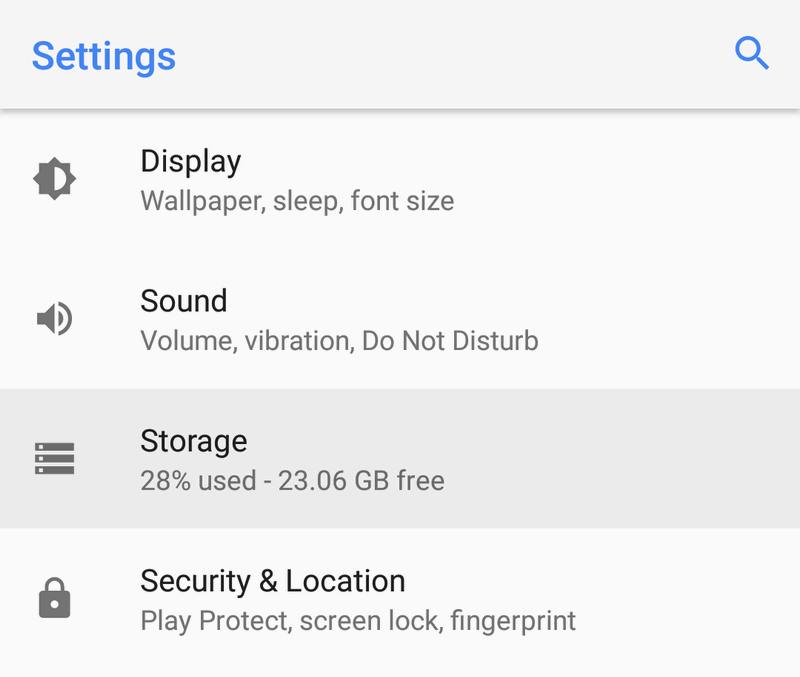Open Sound settings
The width and height of the screenshot is (800, 677).
(400, 319)
